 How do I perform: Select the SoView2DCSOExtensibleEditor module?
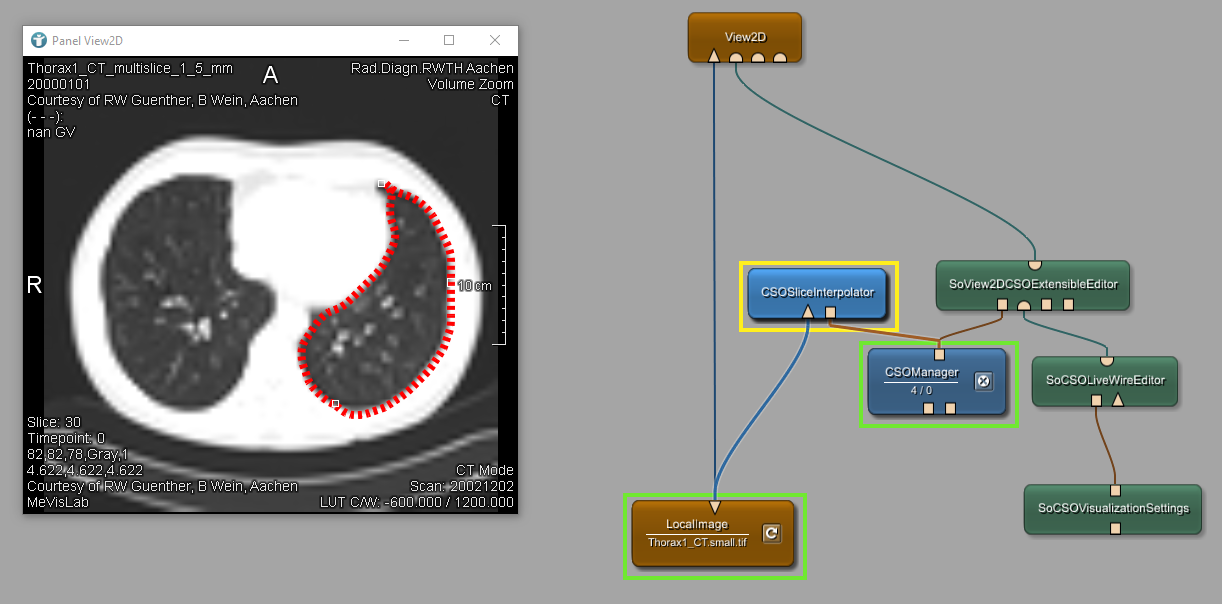tap(1035, 283)
